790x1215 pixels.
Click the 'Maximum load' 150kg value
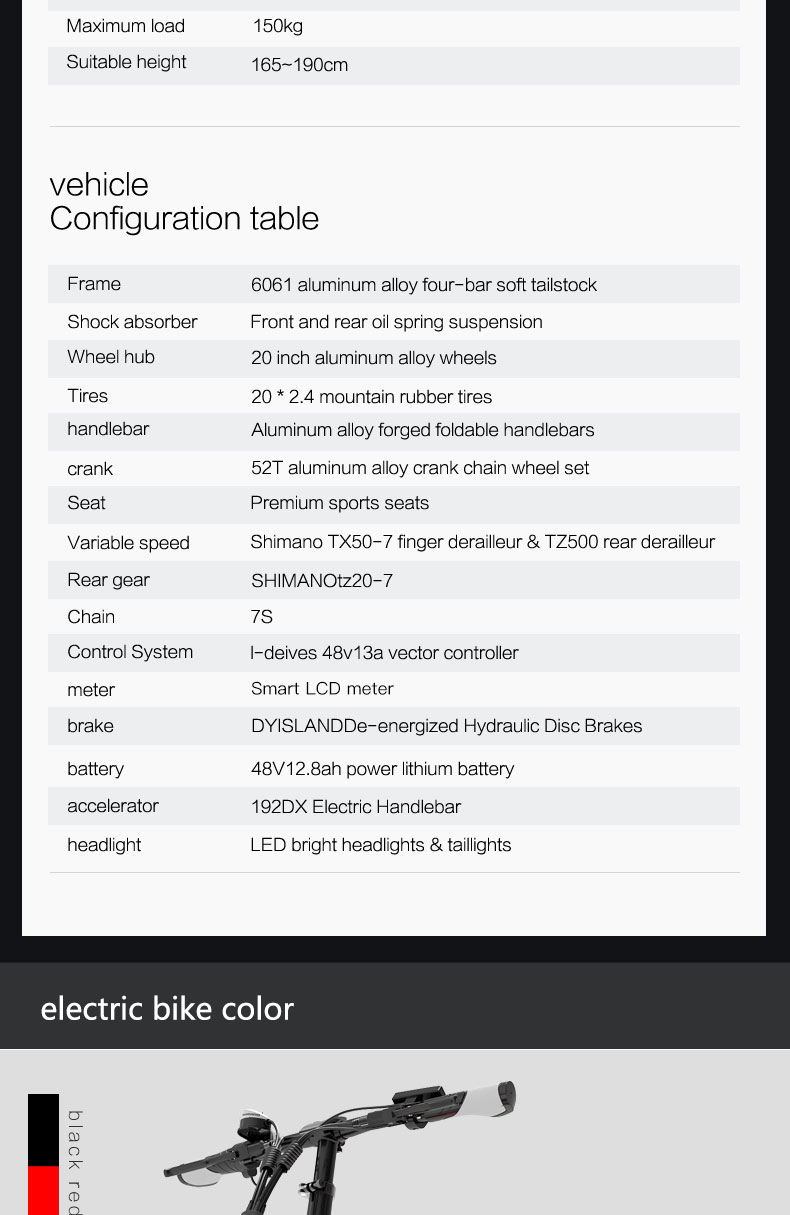pos(277,26)
